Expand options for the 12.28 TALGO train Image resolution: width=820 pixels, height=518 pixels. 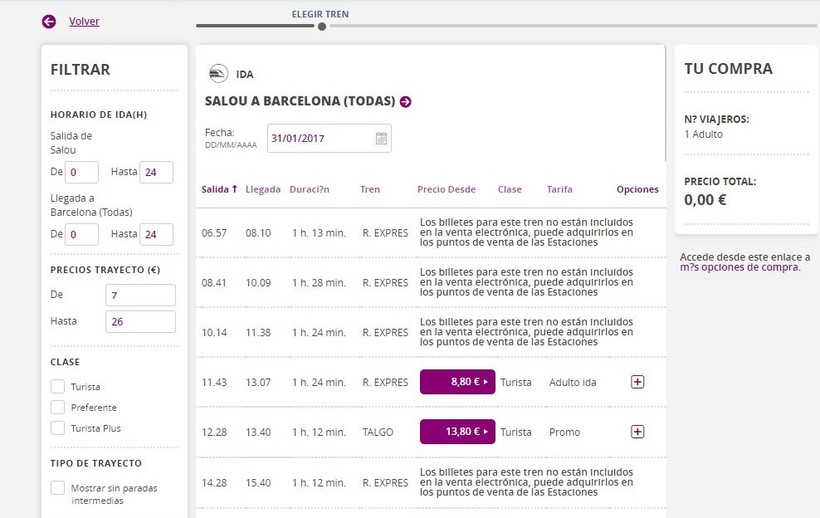coord(638,432)
